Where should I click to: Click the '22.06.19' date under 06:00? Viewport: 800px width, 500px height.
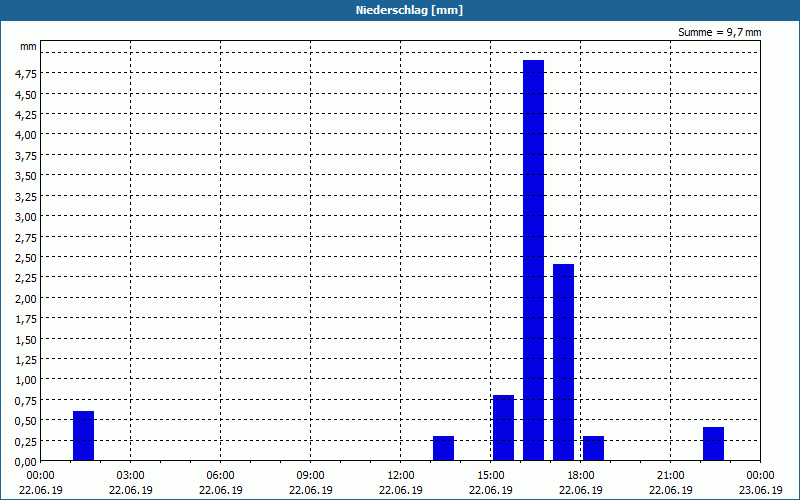tap(220, 490)
